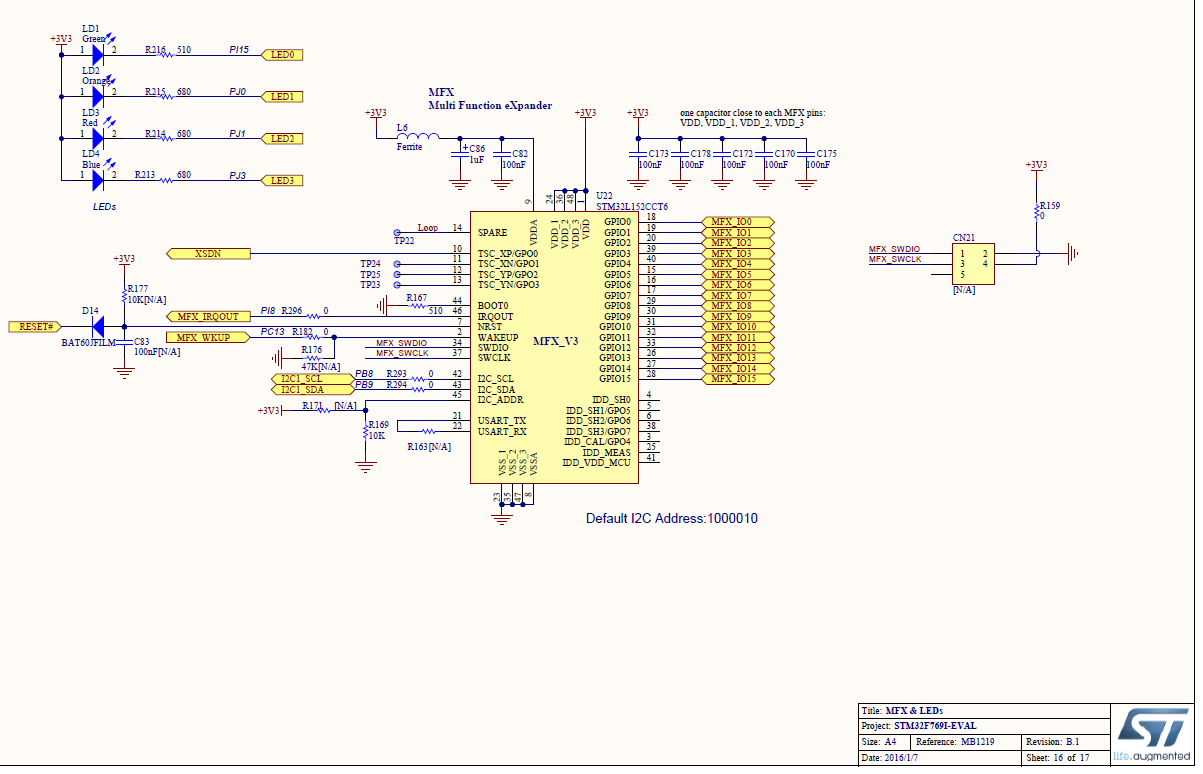The width and height of the screenshot is (1203, 774).
Task: Click the BAT60JFILM diode D14 symbol
Action: coord(98,326)
